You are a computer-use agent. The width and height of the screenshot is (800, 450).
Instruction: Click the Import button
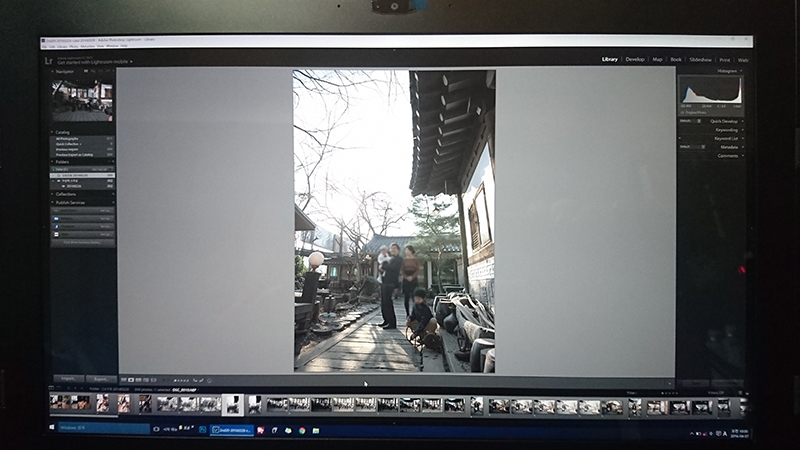click(x=69, y=380)
